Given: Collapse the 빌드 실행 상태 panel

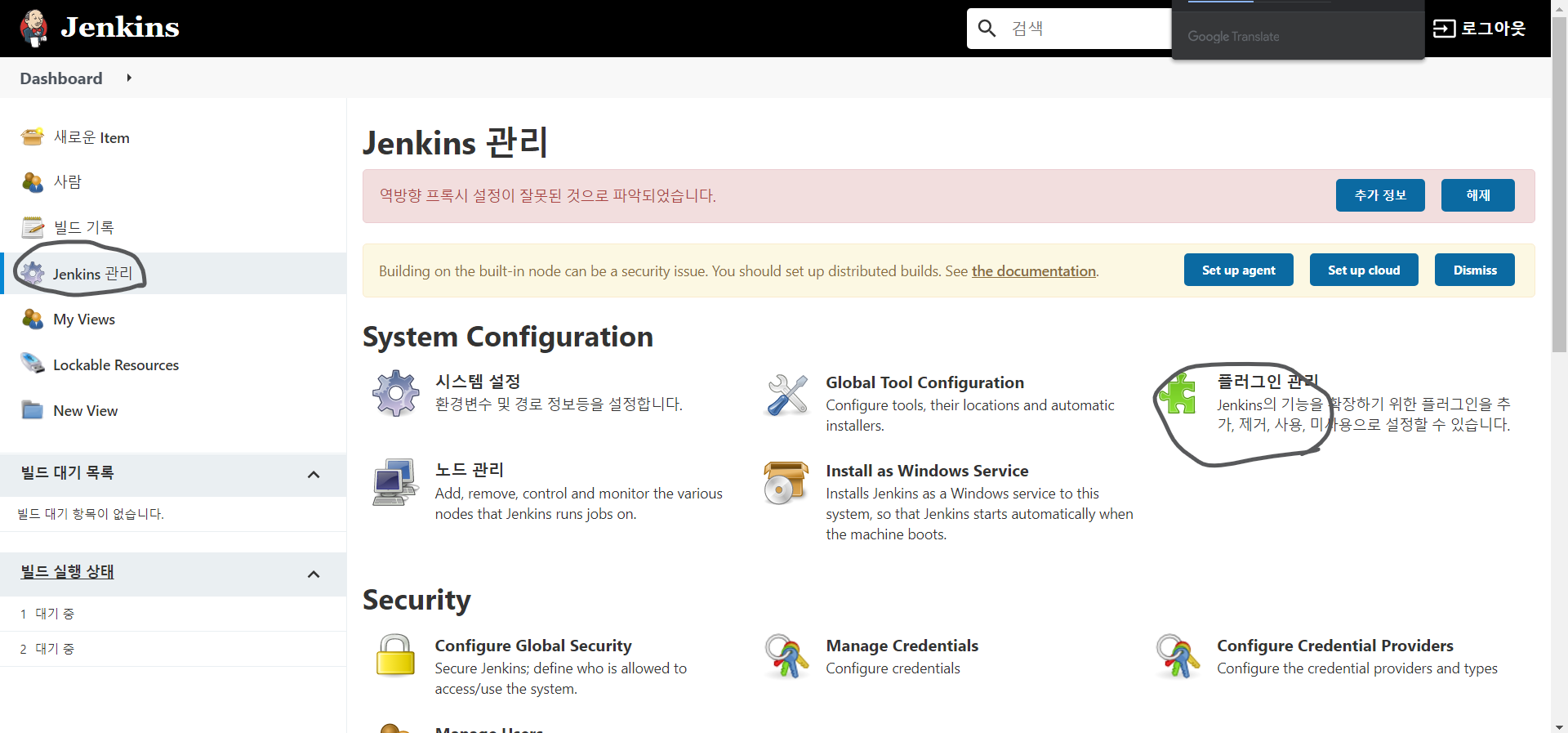Looking at the screenshot, I should pyautogui.click(x=314, y=574).
